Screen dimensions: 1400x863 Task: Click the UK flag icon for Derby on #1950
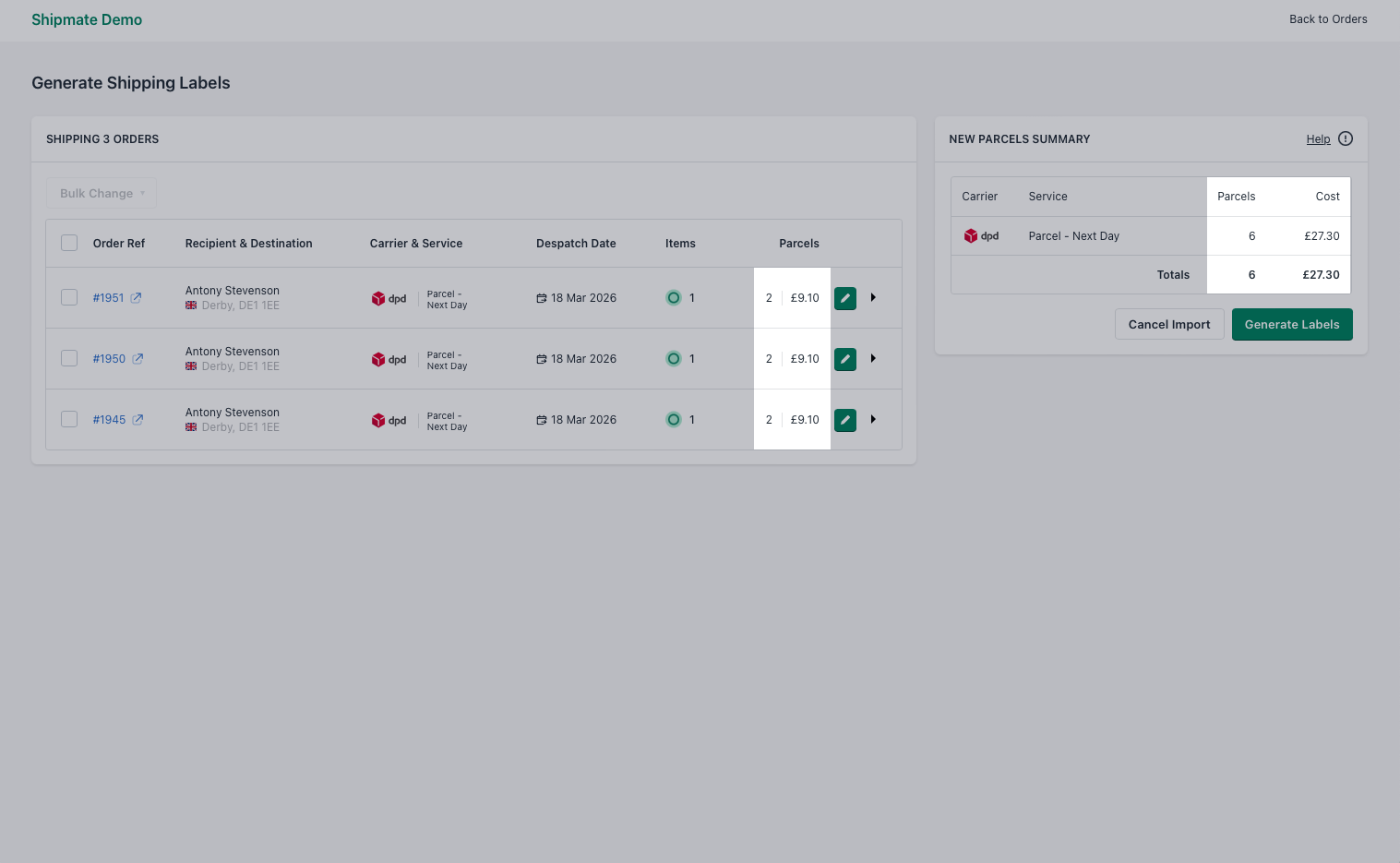[x=190, y=366]
